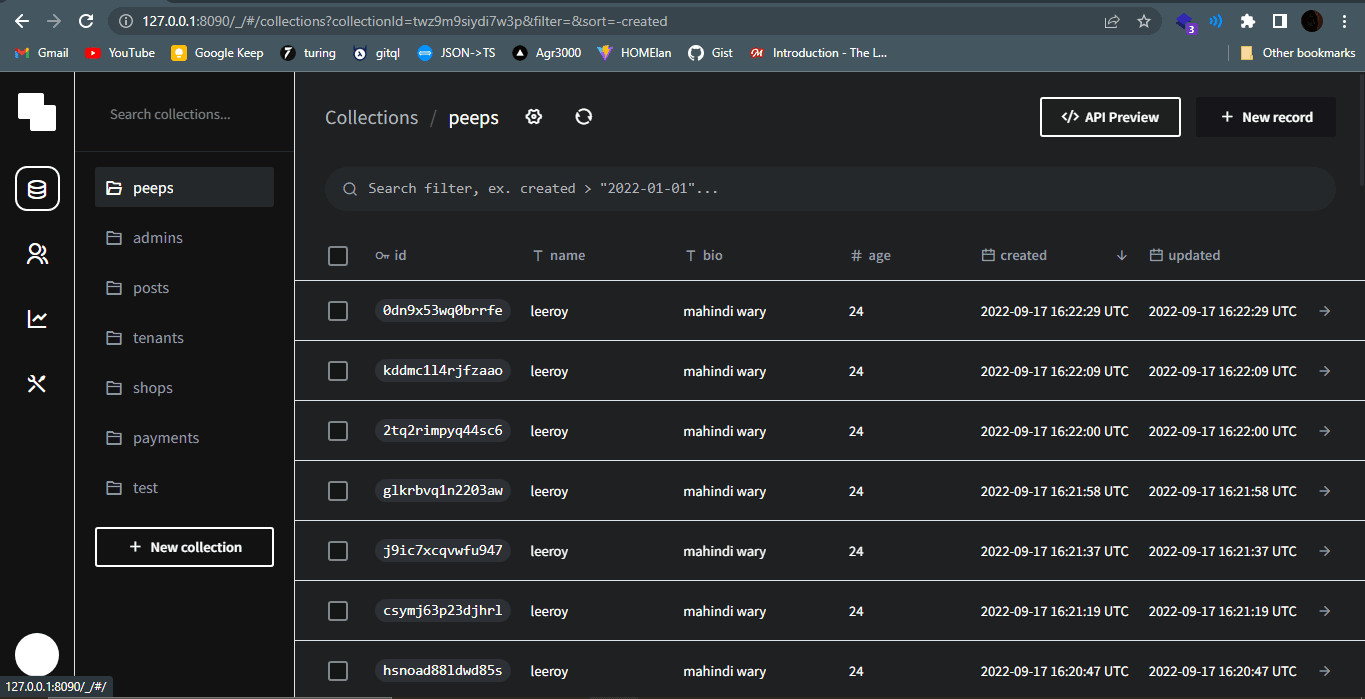Open the admin avatar menu at bottom
The height and width of the screenshot is (699, 1365).
pyautogui.click(x=37, y=656)
